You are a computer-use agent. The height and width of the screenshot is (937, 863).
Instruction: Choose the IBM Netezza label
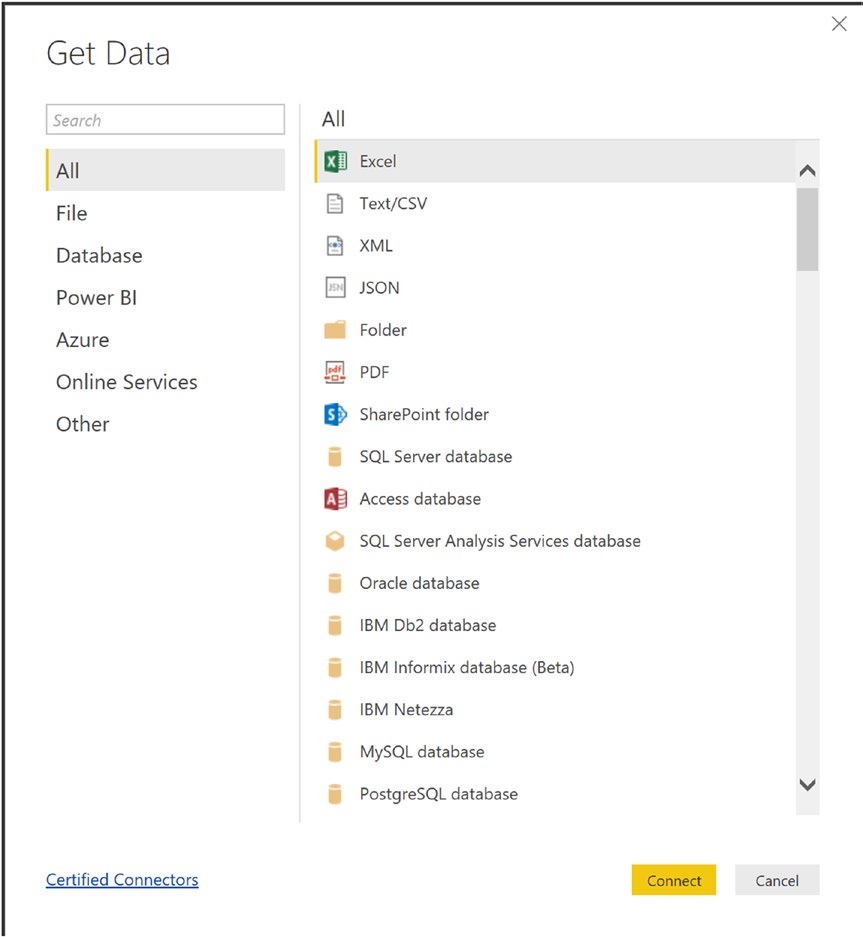pos(406,710)
